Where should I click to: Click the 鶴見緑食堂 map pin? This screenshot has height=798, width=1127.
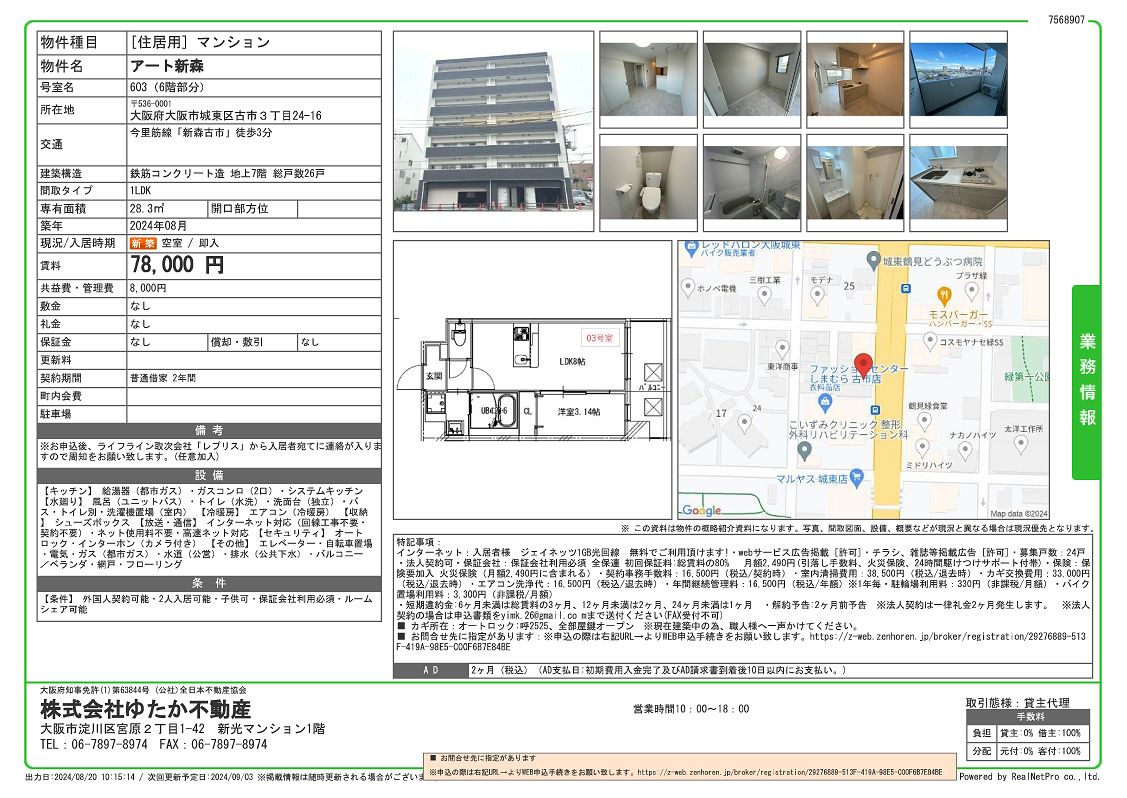[x=924, y=421]
